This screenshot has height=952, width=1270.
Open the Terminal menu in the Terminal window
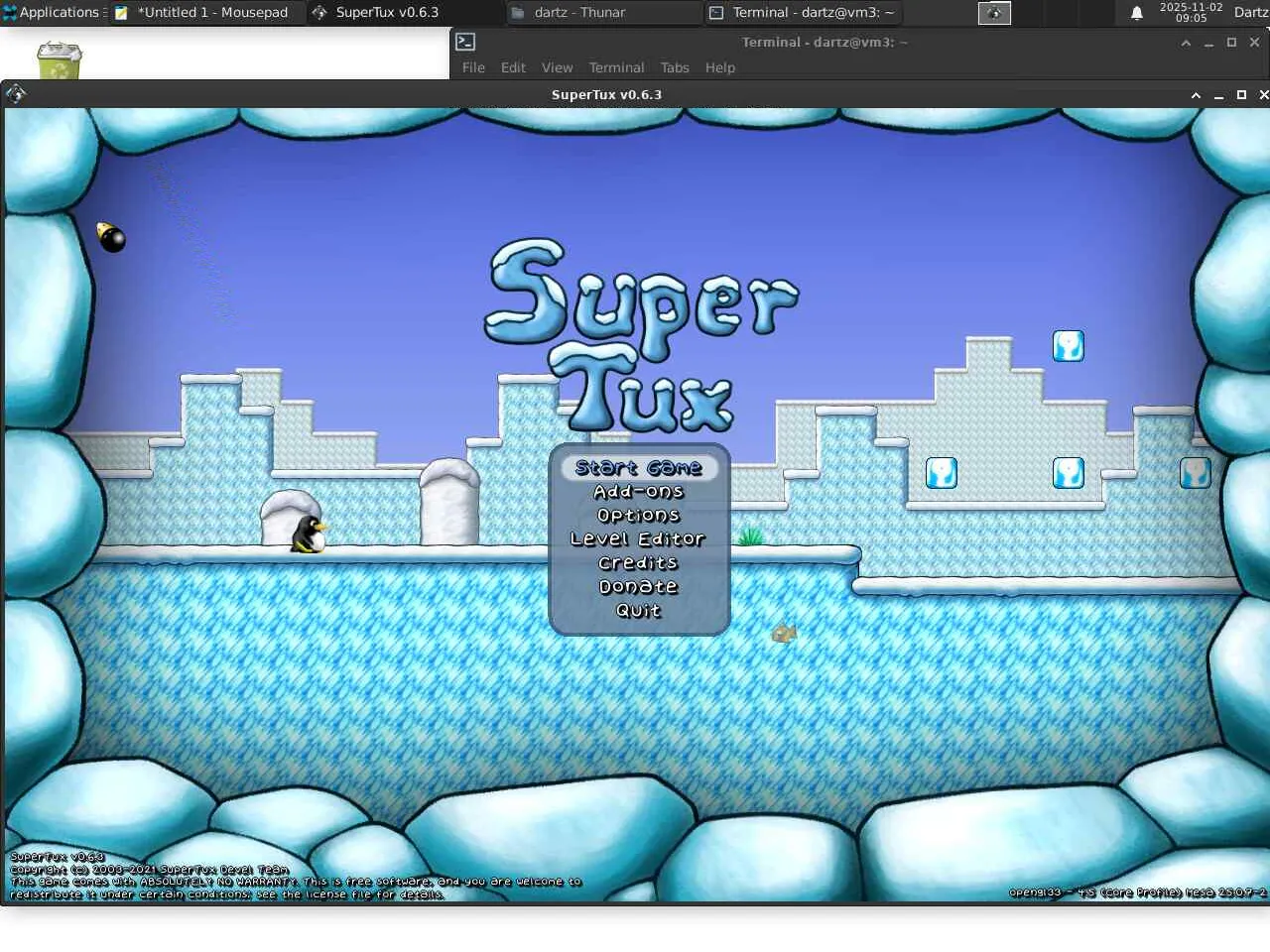[x=616, y=67]
